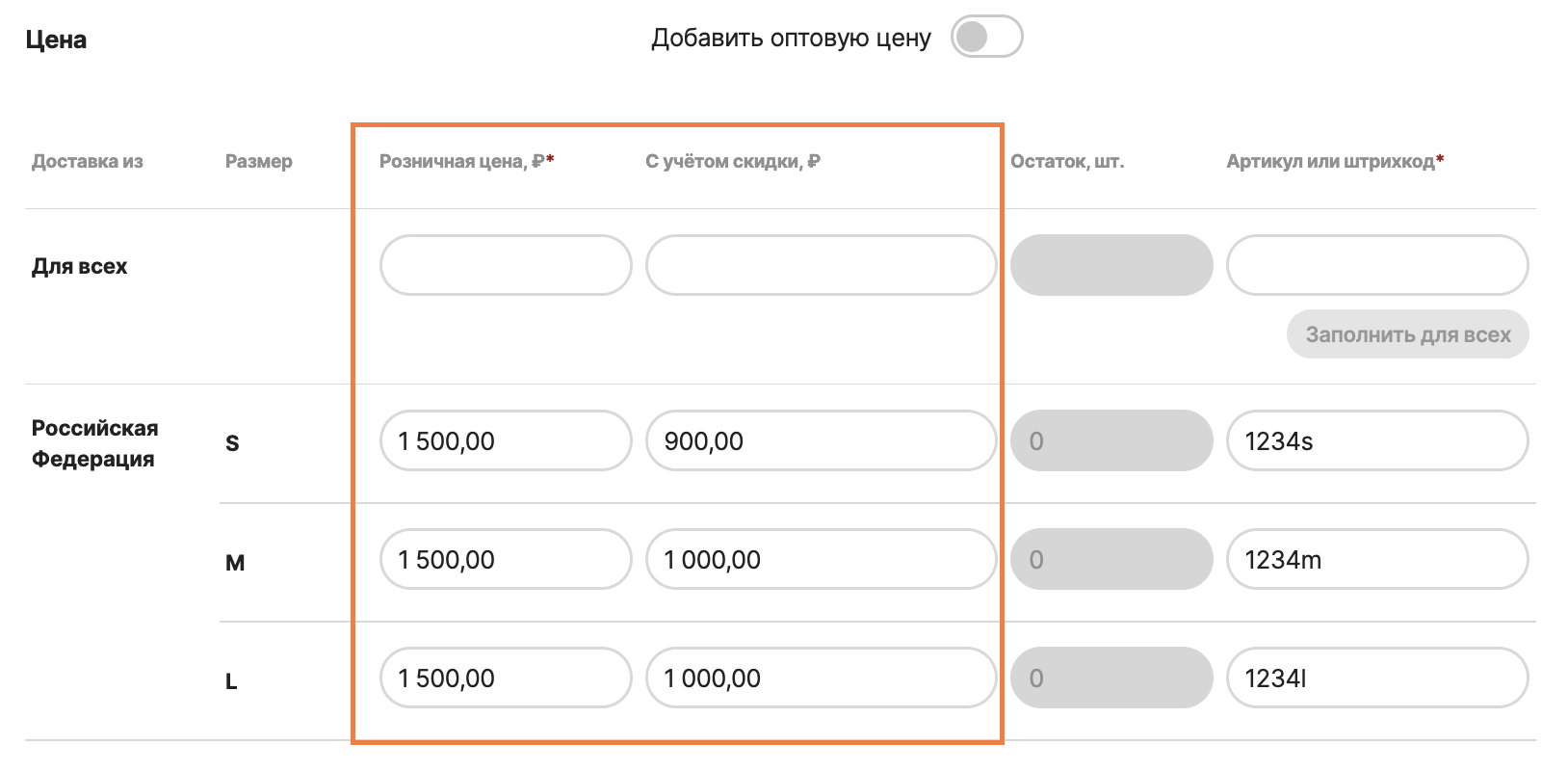1568x771 pixels.
Task: Select the retail price field for size L
Action: [505, 678]
